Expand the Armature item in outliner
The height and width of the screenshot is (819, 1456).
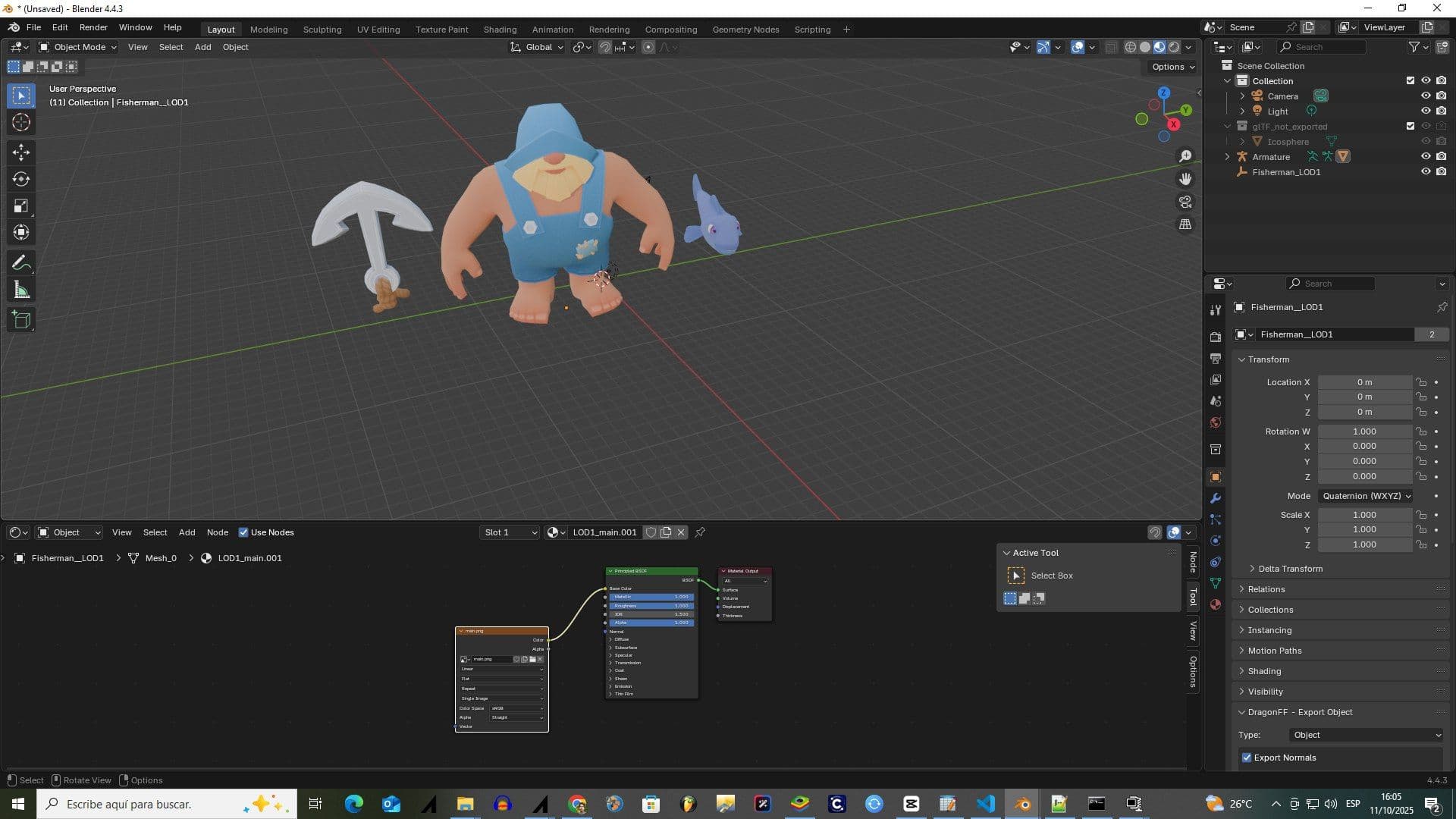click(x=1227, y=157)
